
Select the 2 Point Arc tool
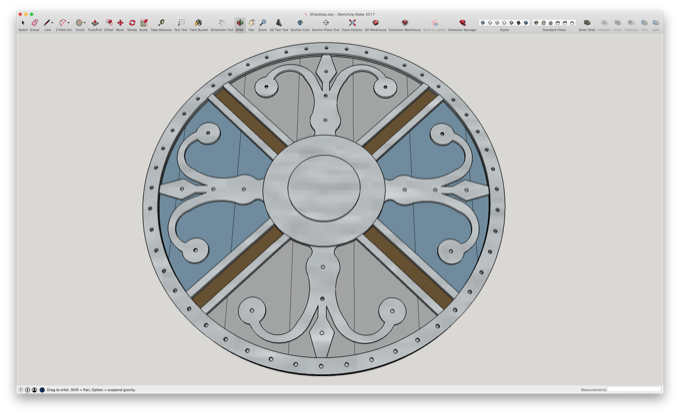63,23
